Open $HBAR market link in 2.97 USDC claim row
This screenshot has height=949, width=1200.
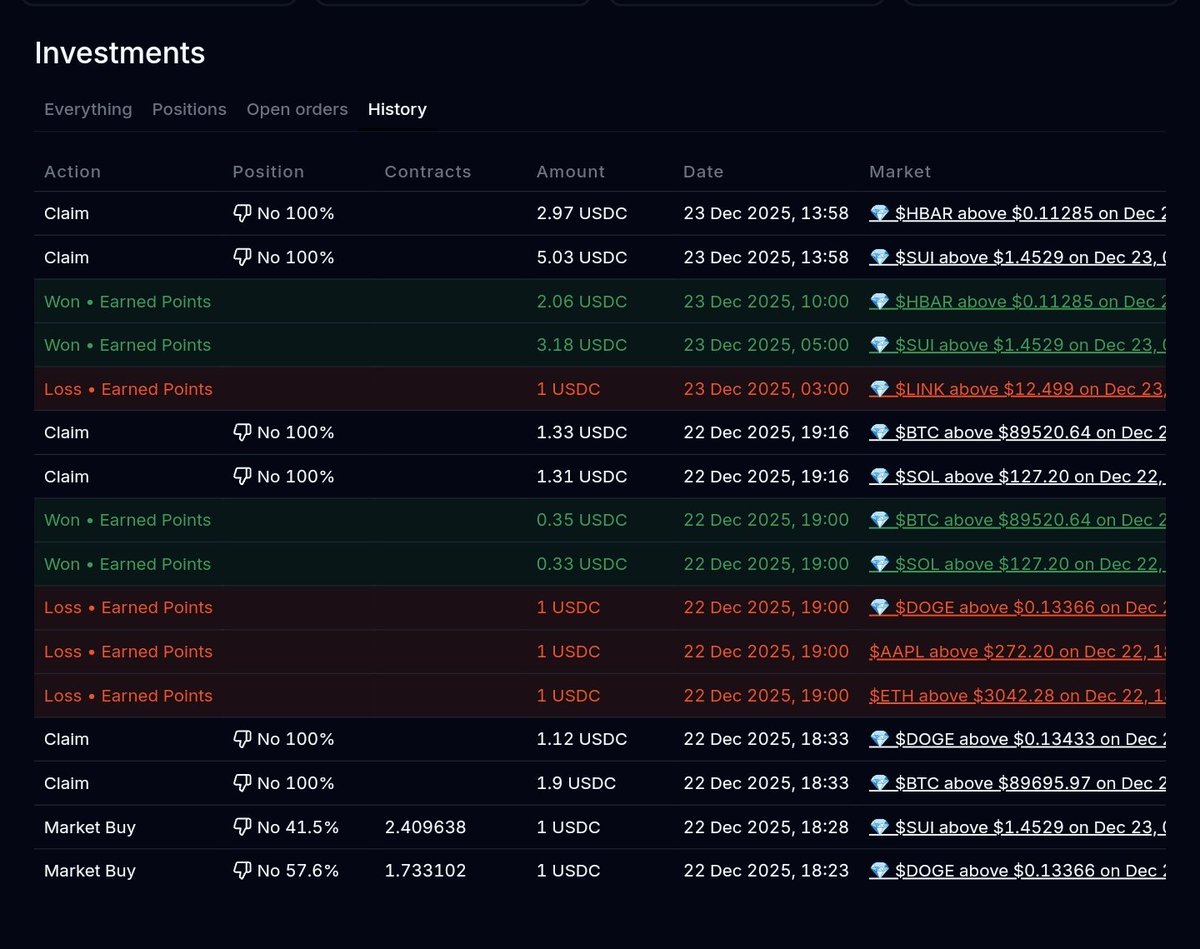1017,213
